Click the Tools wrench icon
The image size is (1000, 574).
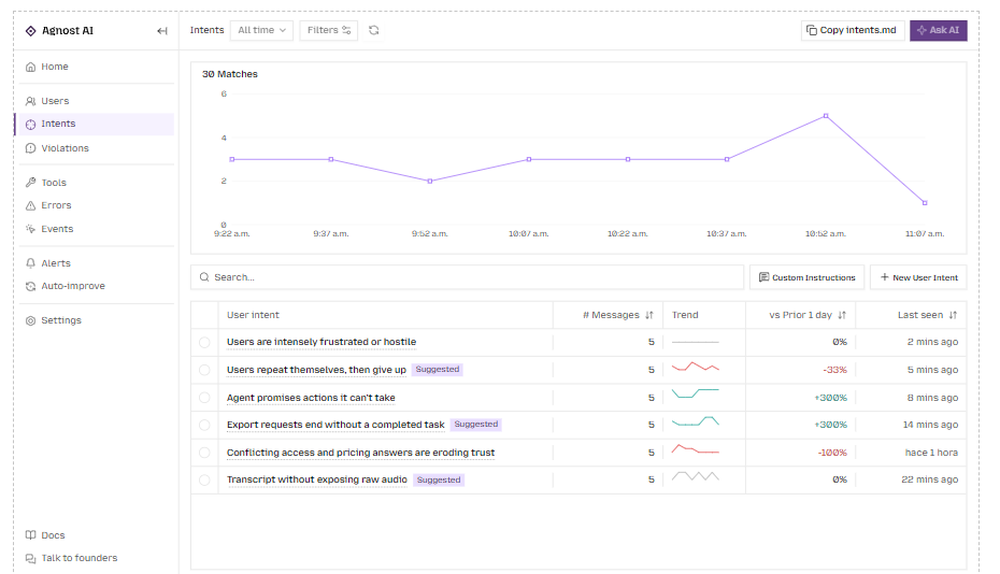pyautogui.click(x=31, y=183)
